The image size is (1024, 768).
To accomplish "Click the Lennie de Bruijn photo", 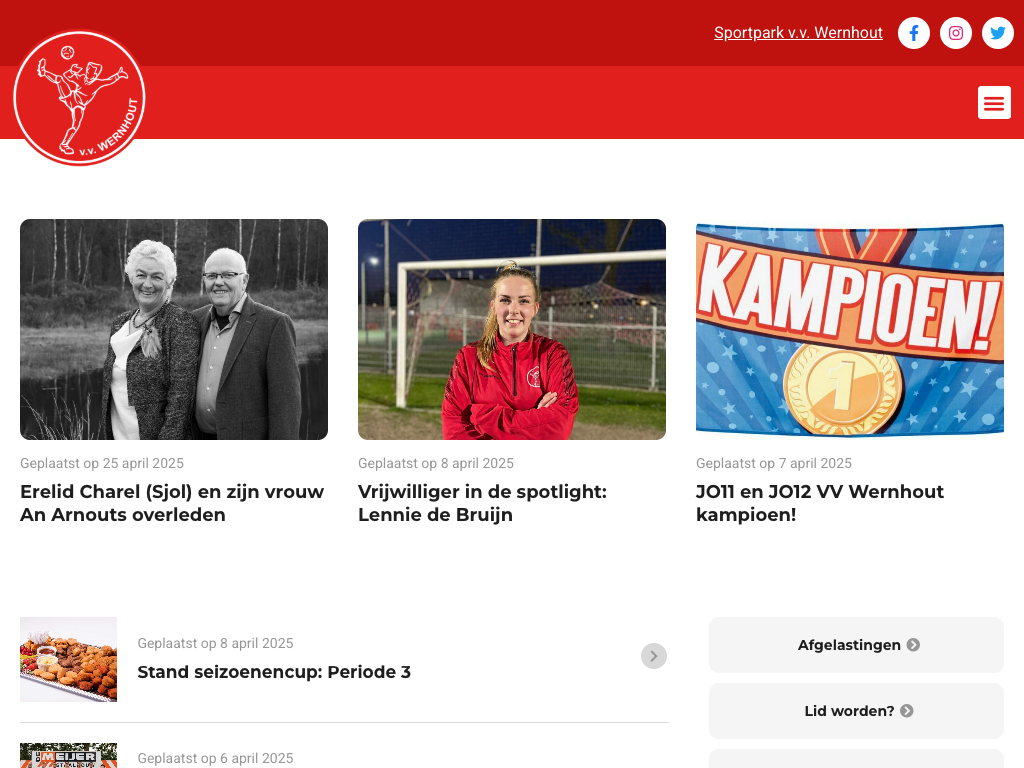I will (512, 329).
